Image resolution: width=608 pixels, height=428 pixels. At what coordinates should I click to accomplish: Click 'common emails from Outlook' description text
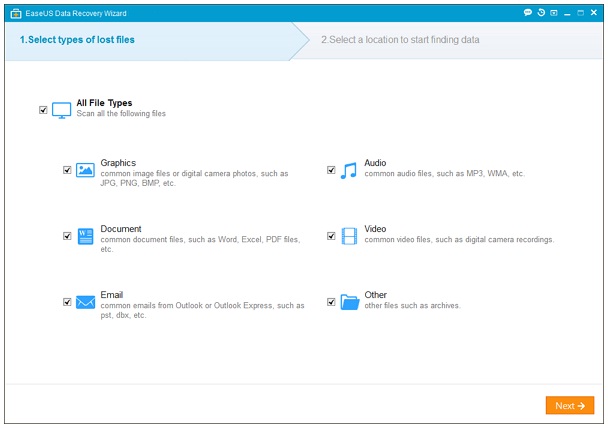[x=202, y=310]
